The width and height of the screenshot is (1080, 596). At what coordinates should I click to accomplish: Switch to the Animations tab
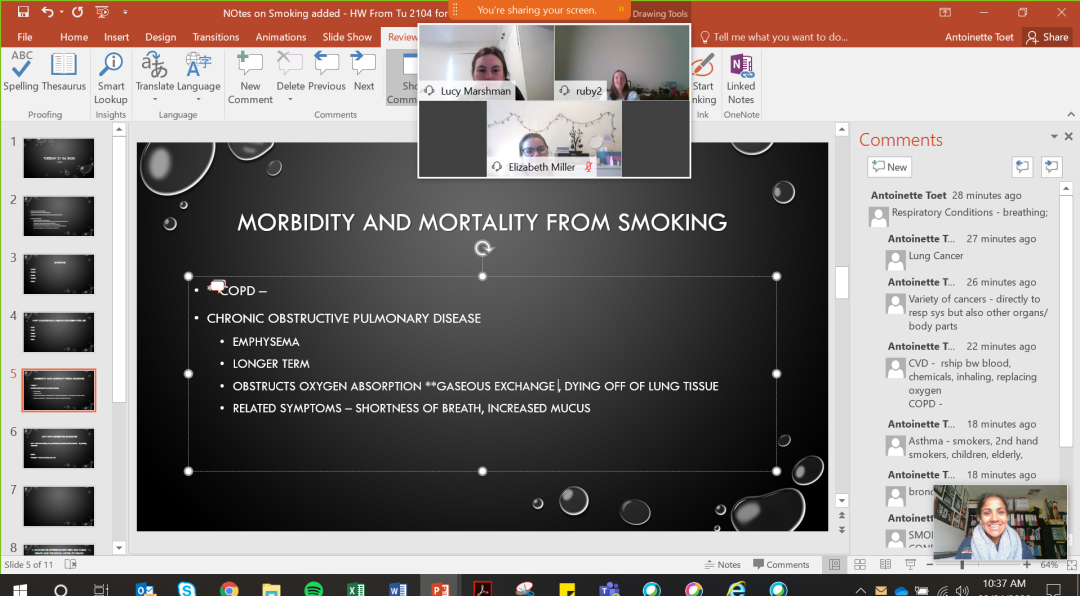coord(280,37)
